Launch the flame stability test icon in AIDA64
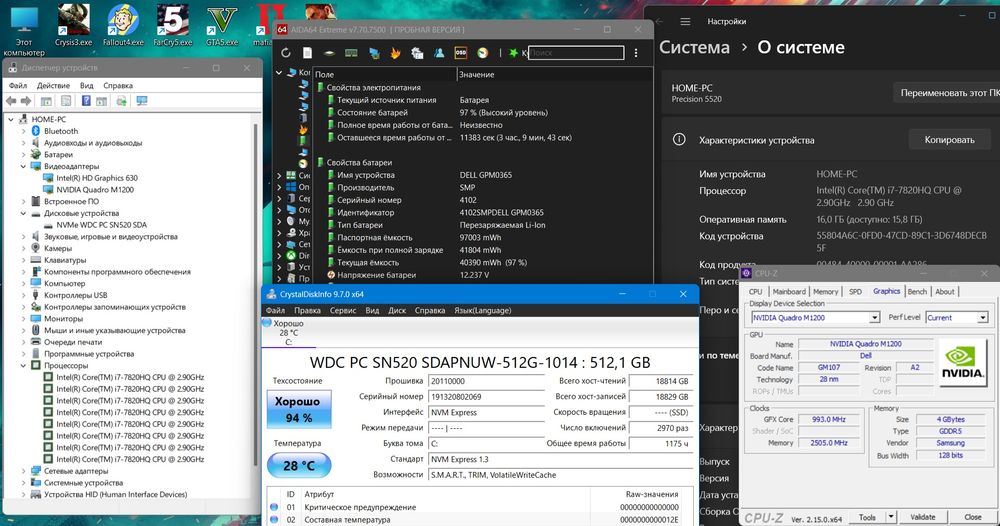The image size is (1000, 526). tap(395, 53)
